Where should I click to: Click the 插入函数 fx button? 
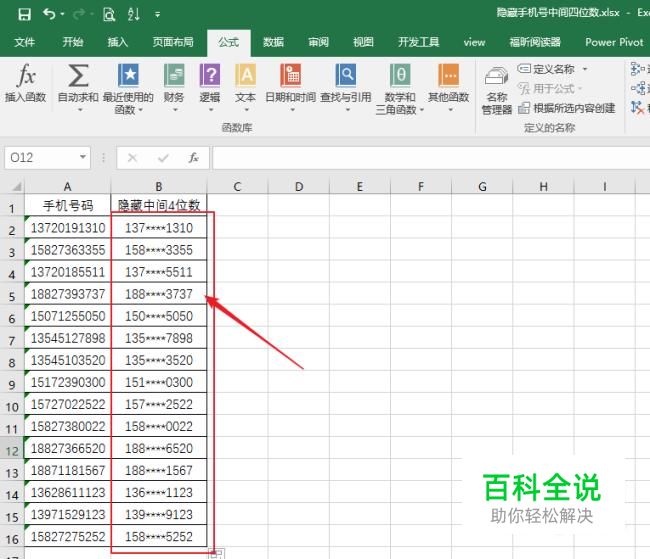click(25, 83)
